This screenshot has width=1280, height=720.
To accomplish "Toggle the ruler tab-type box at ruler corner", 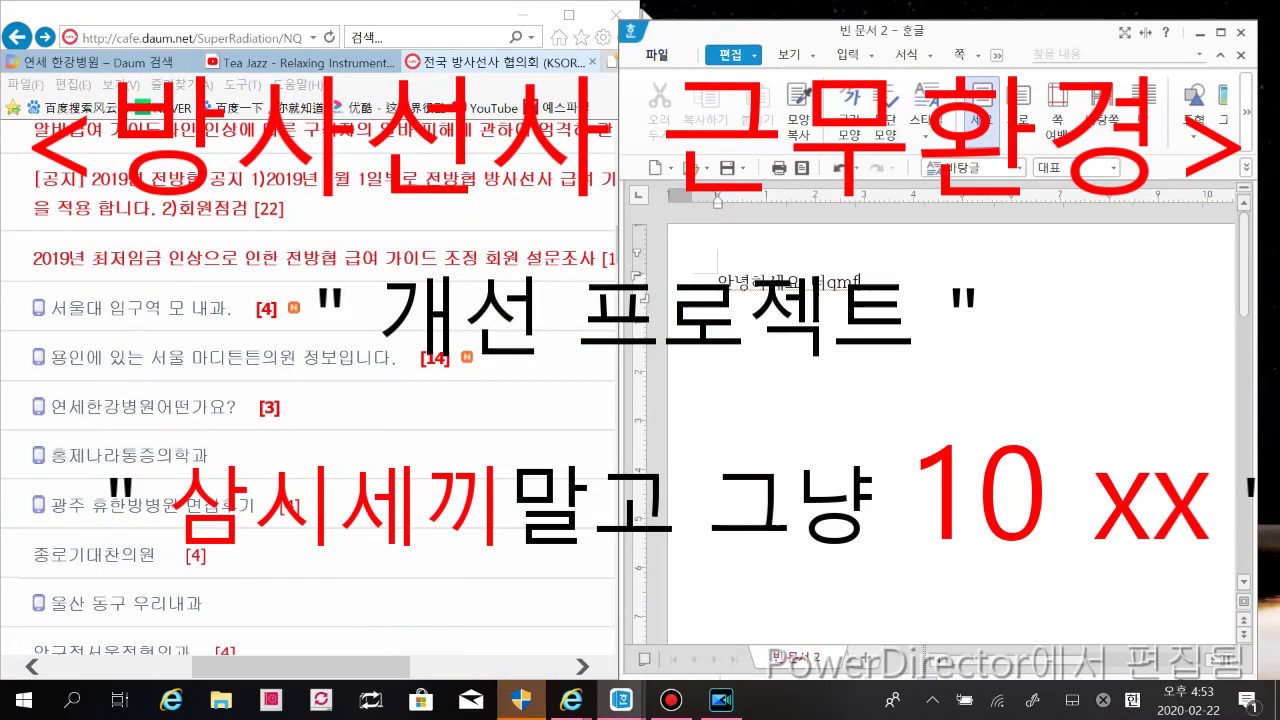I will [x=641, y=195].
